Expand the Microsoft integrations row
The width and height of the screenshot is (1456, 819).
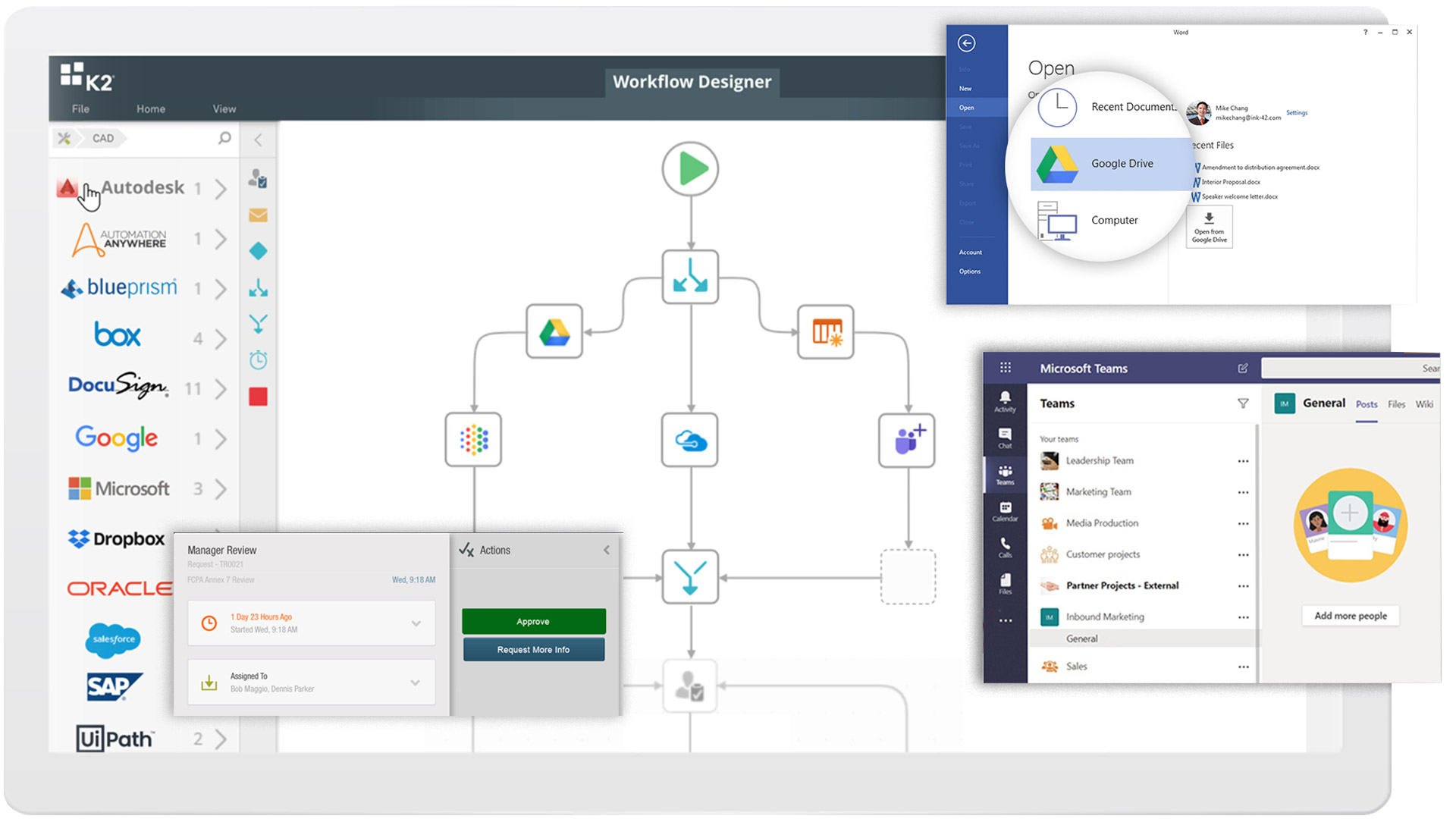click(221, 489)
